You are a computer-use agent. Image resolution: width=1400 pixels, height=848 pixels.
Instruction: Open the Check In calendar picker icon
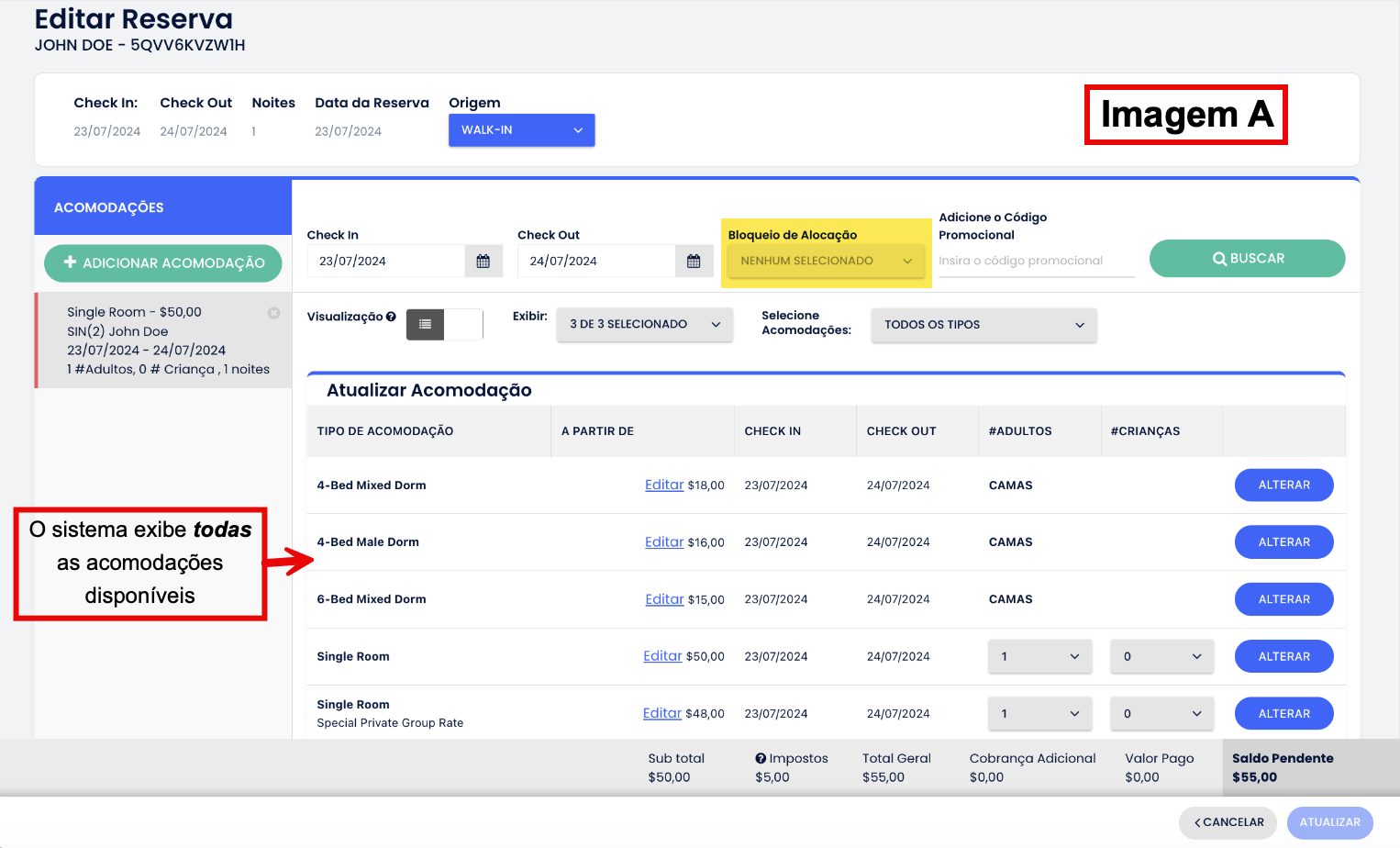coord(483,262)
